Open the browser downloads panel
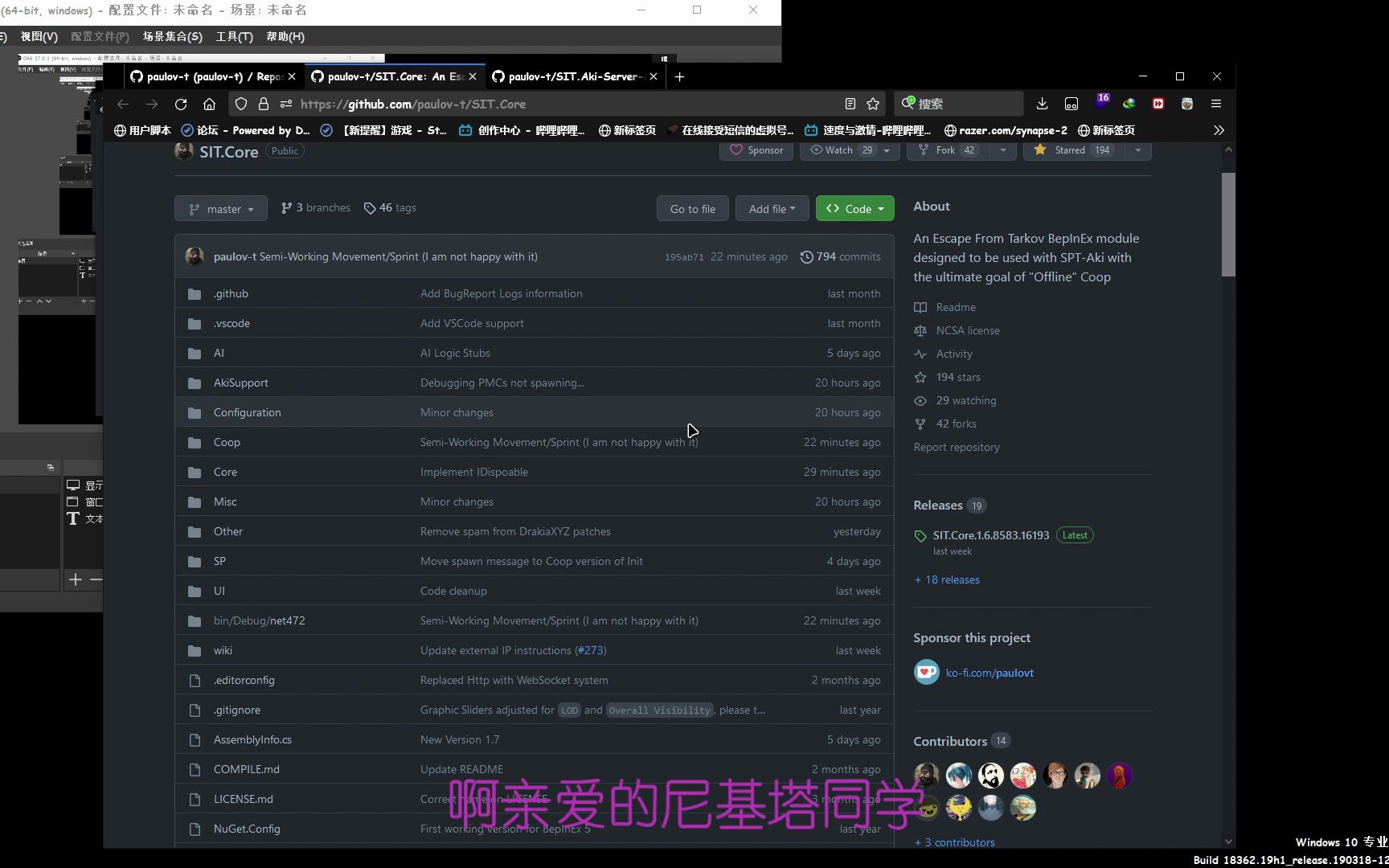 point(1042,104)
